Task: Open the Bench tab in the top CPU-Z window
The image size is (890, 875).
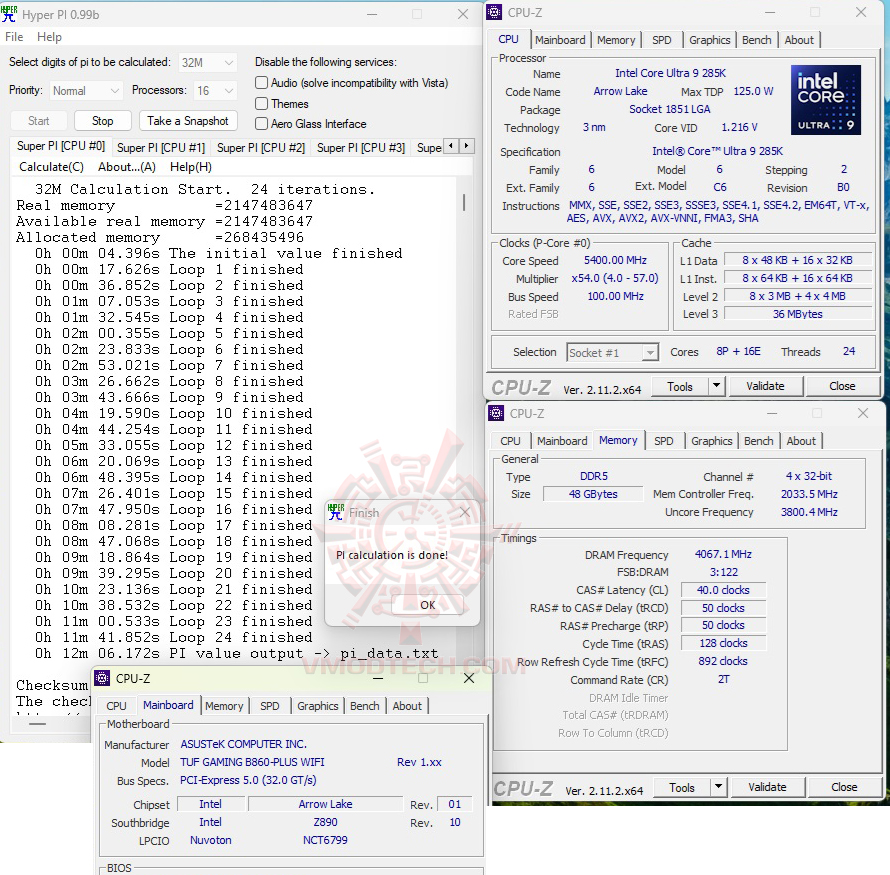Action: (x=757, y=40)
